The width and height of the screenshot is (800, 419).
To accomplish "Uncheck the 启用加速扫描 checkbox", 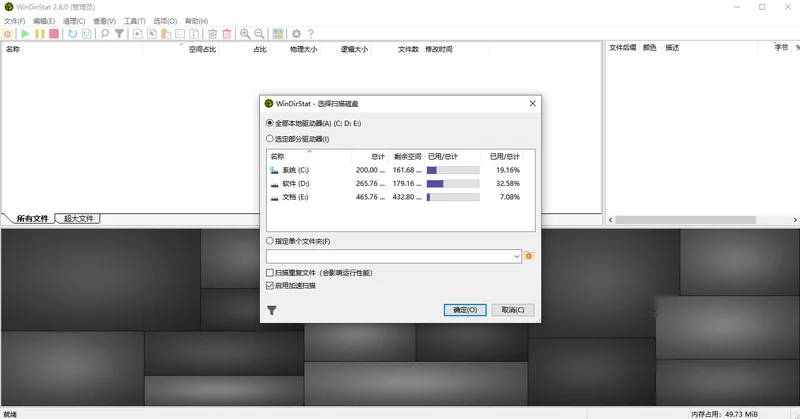I will 270,286.
